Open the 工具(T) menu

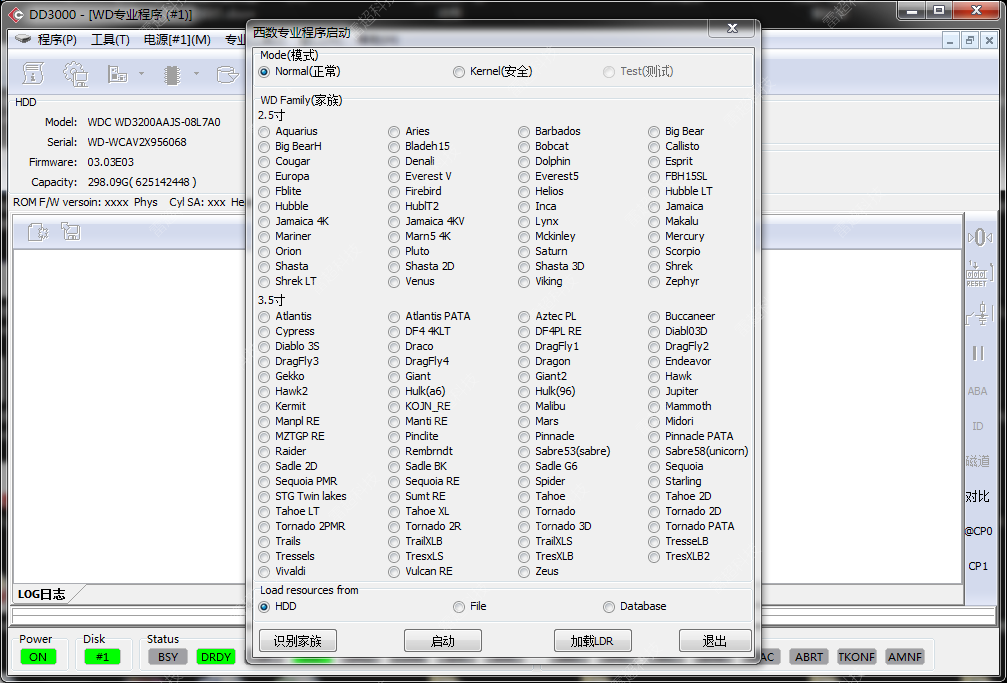110,39
